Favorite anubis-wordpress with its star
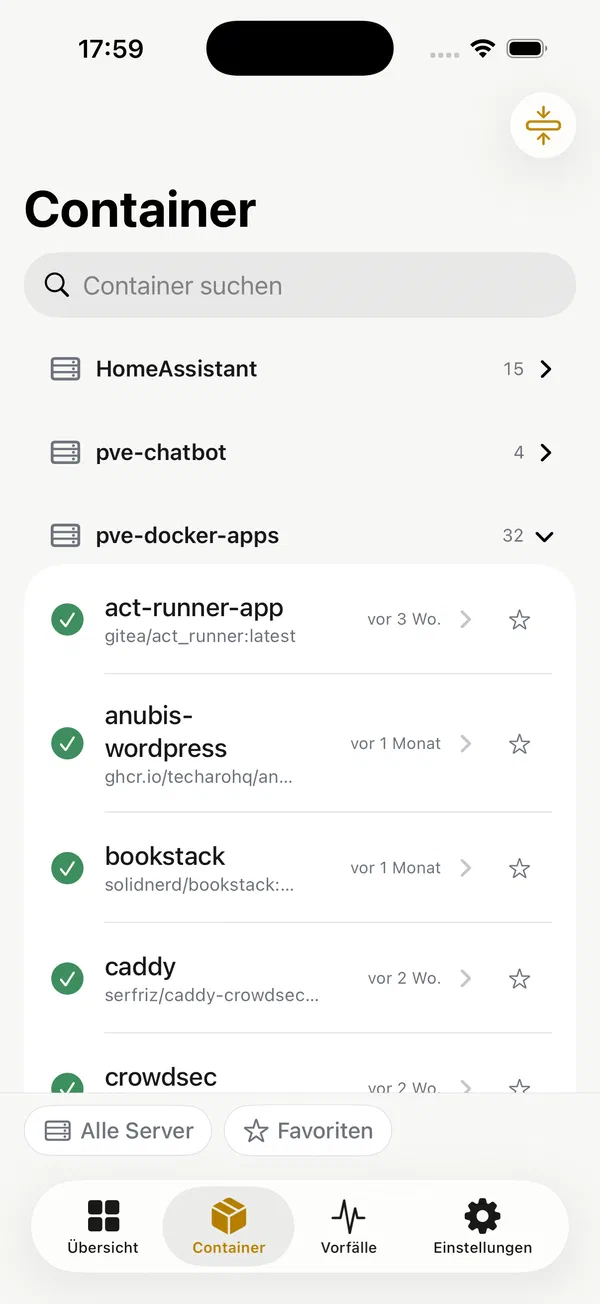This screenshot has width=600, height=1304. tap(519, 744)
